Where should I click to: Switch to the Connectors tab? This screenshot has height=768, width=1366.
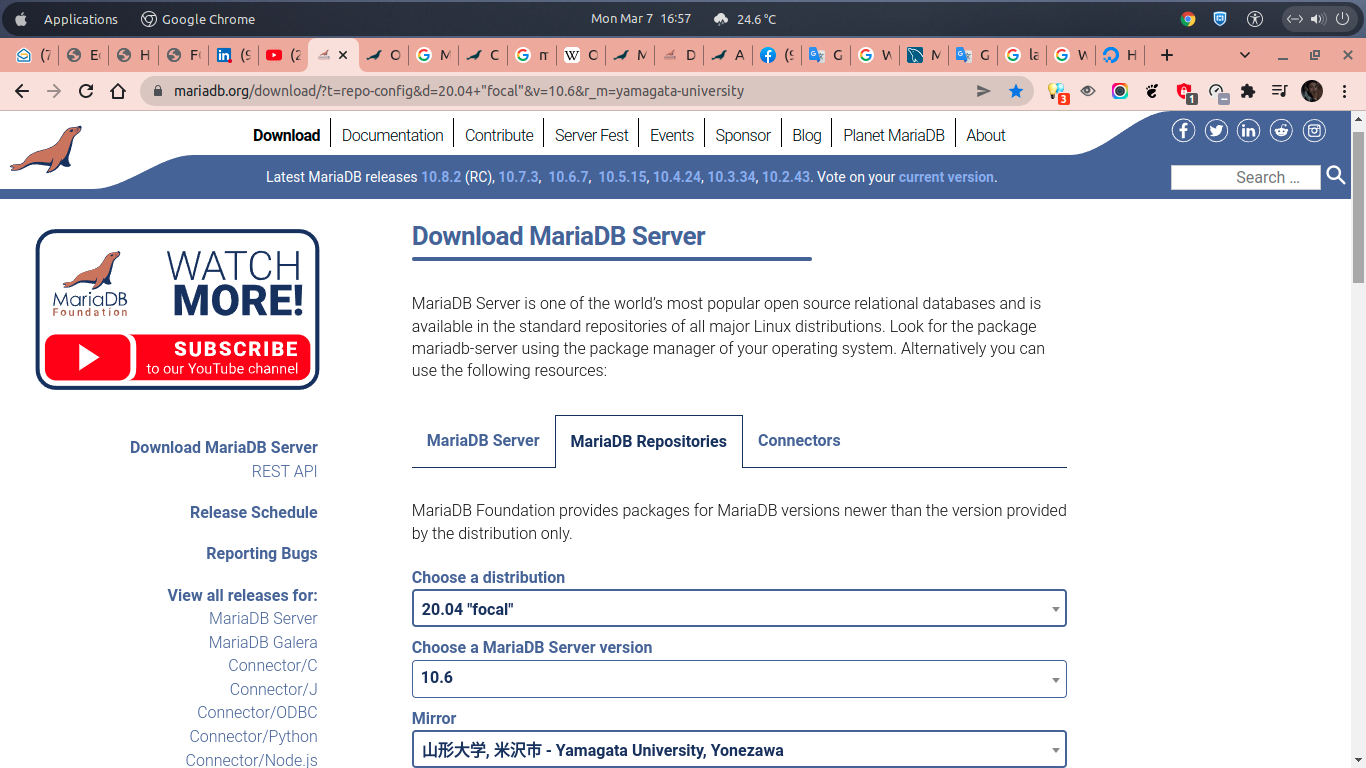point(799,440)
